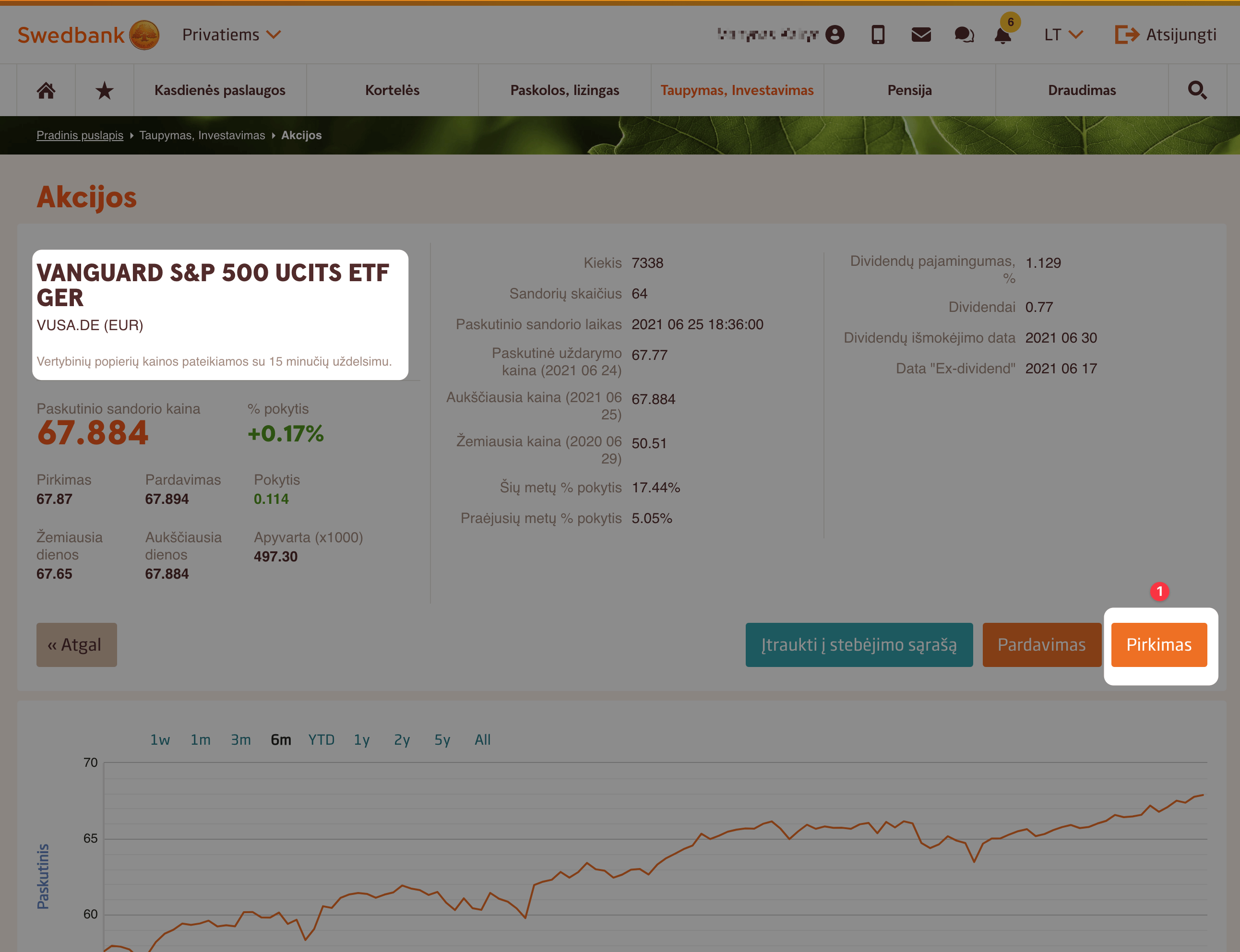The height and width of the screenshot is (952, 1240).
Task: Open Taupymas, Investavimas menu
Action: (737, 90)
